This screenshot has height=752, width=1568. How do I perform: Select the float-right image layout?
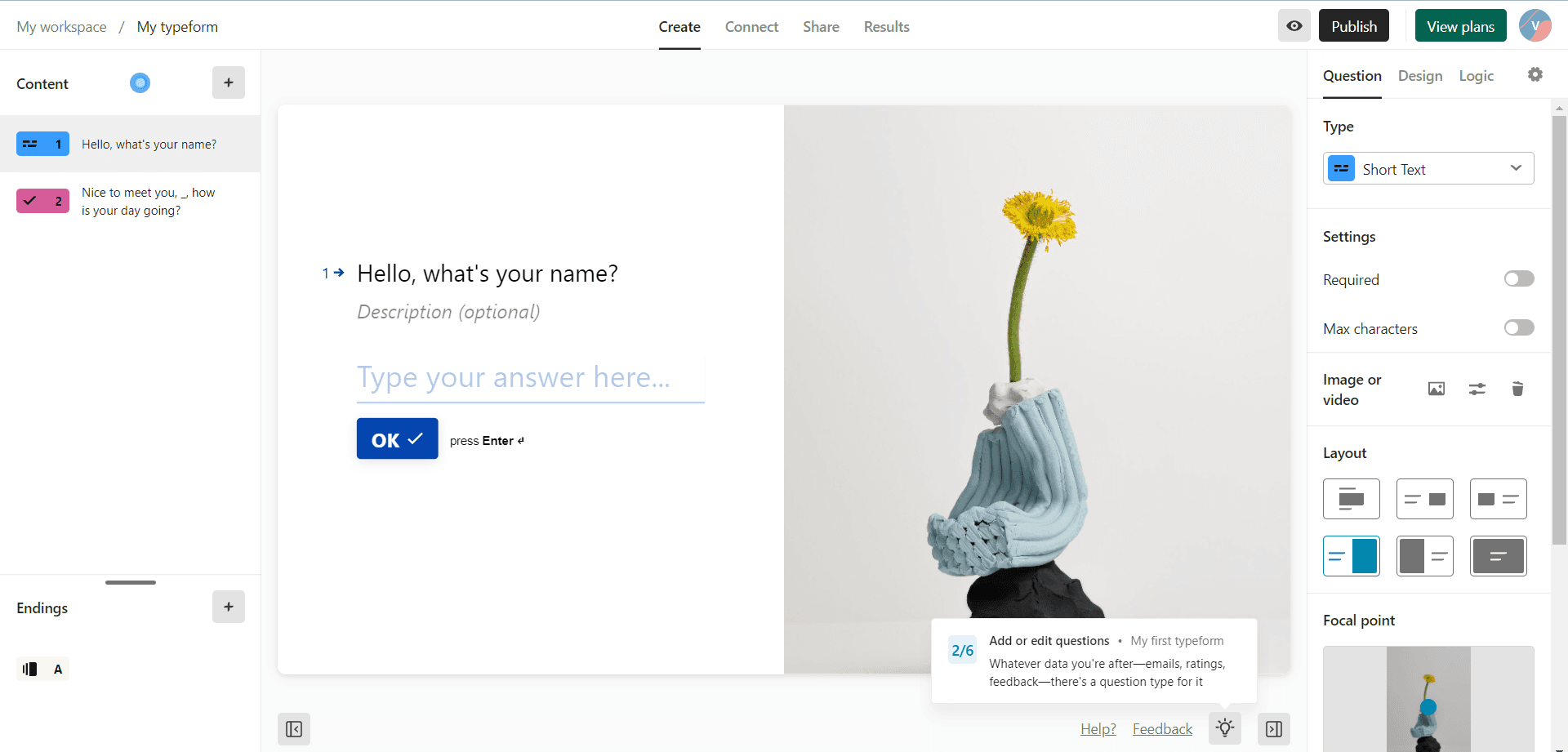pos(1425,499)
